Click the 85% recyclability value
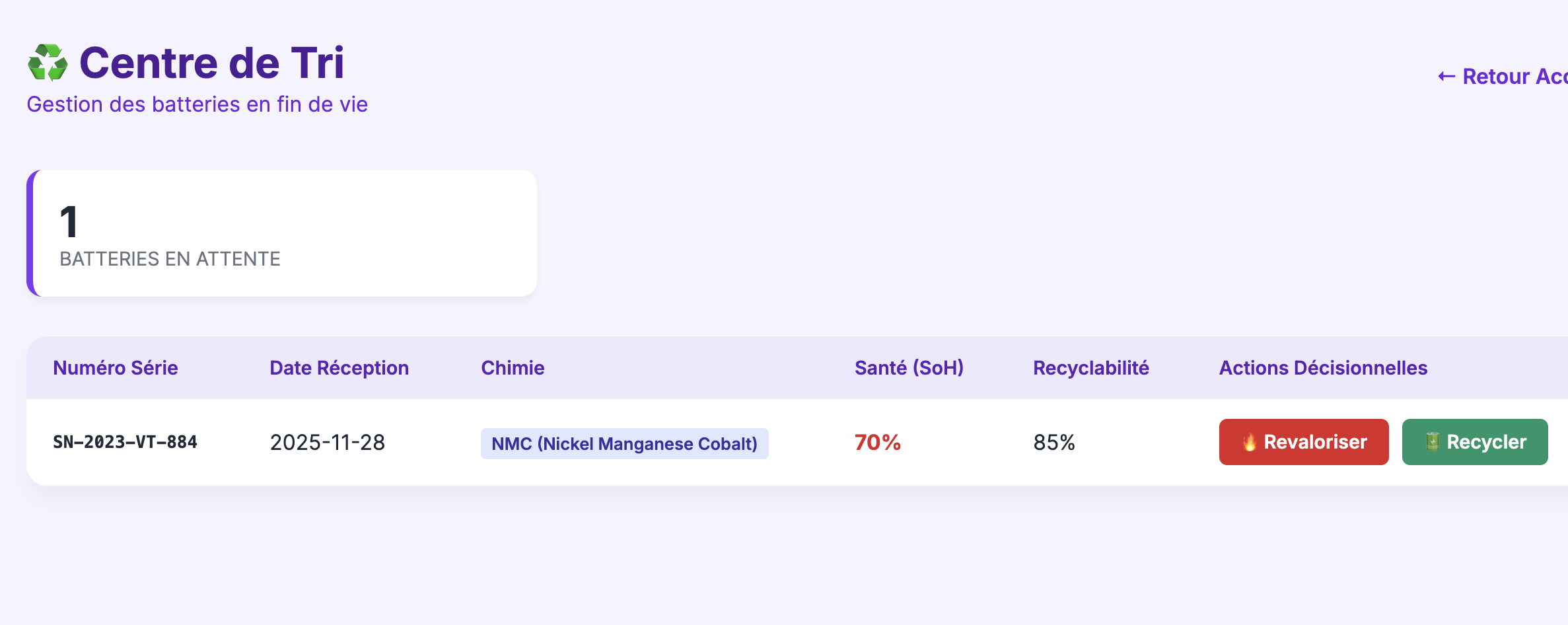Image resolution: width=1568 pixels, height=625 pixels. pyautogui.click(x=1054, y=442)
